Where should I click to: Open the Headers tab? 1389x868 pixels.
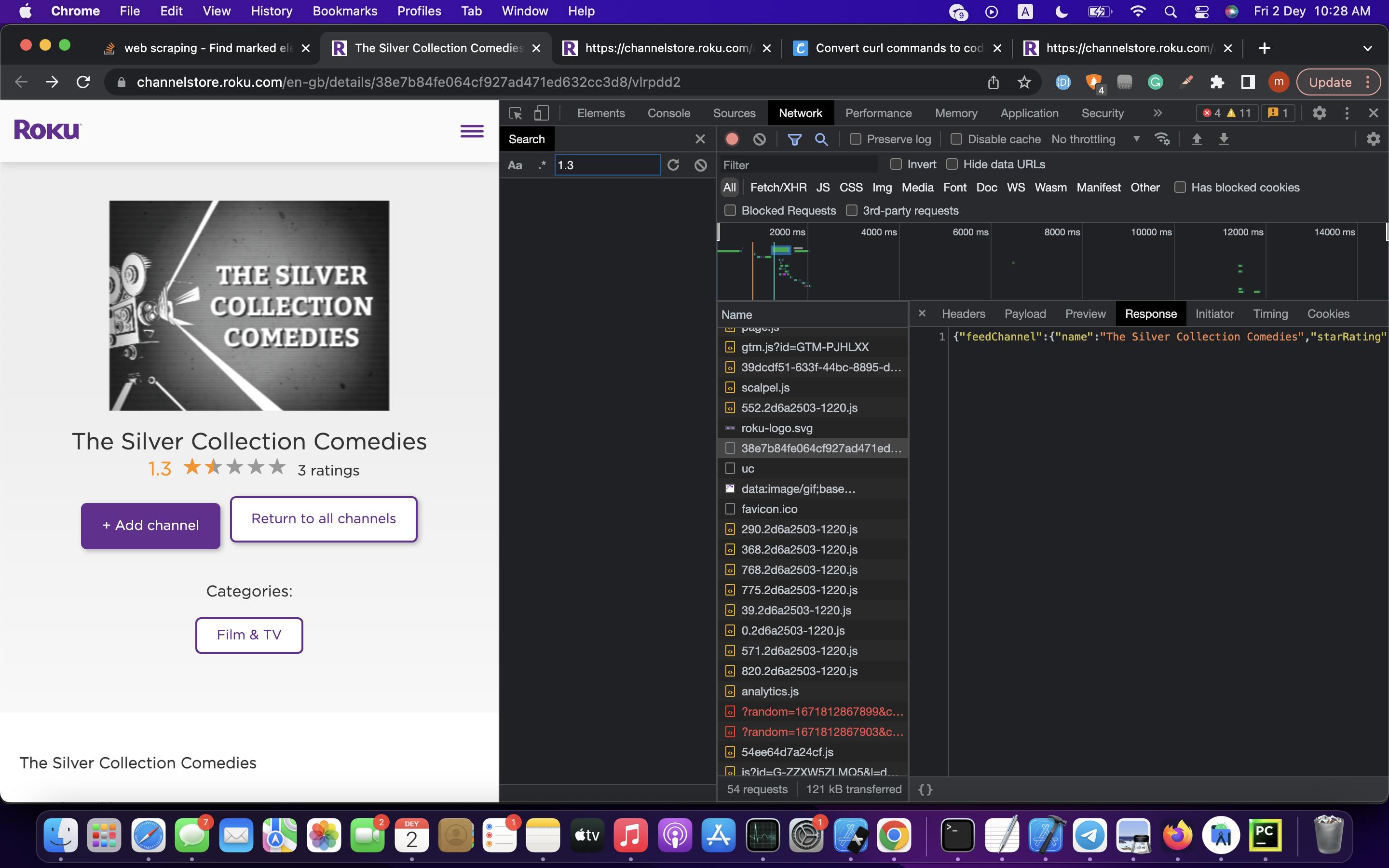tap(963, 313)
